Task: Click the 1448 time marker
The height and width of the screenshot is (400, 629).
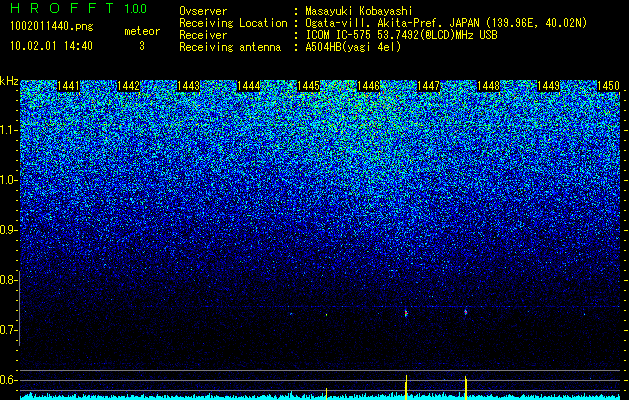Action: [489, 86]
